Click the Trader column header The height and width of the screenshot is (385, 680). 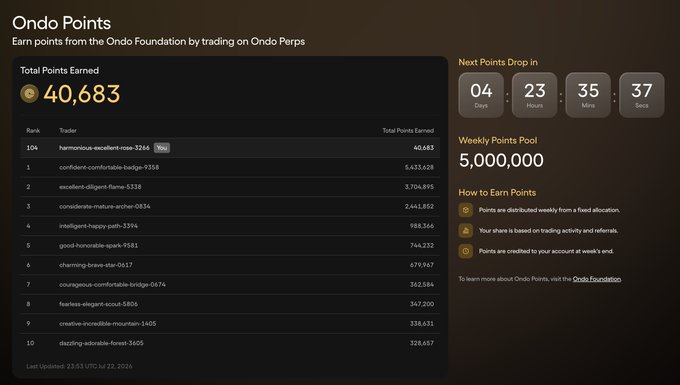point(68,131)
